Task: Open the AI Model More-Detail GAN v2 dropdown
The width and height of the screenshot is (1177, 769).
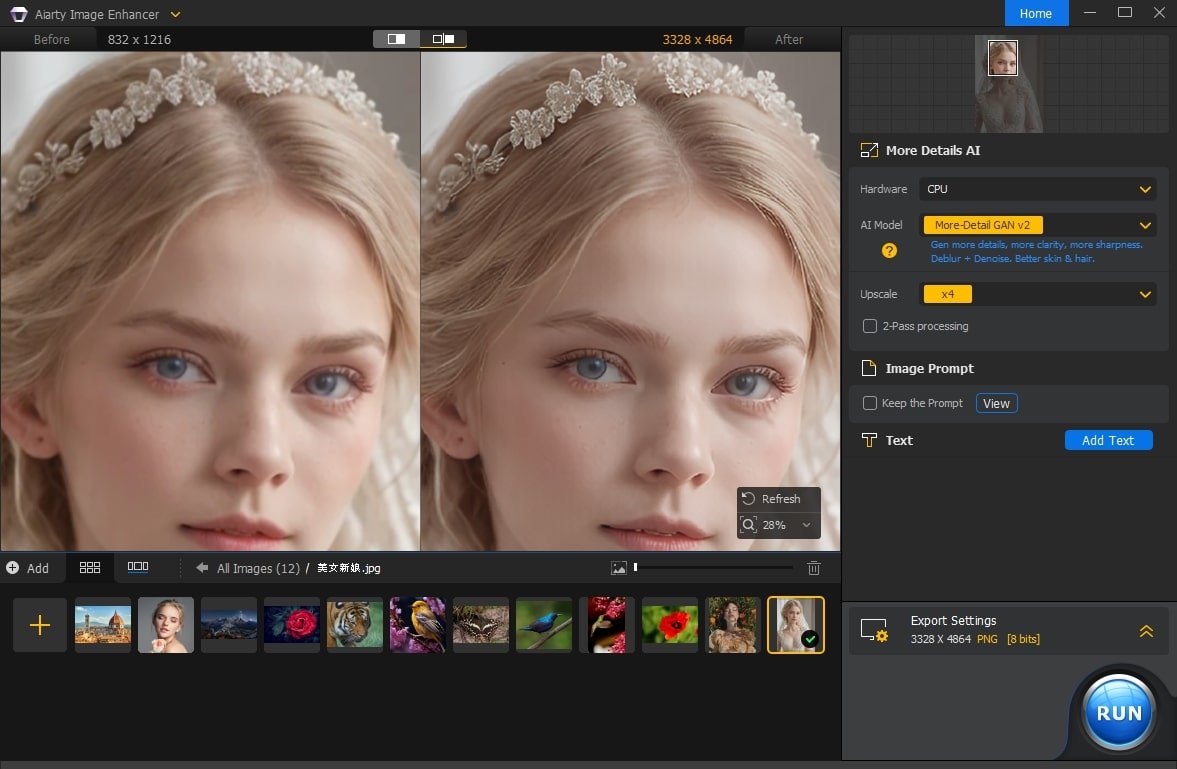Action: (1037, 225)
